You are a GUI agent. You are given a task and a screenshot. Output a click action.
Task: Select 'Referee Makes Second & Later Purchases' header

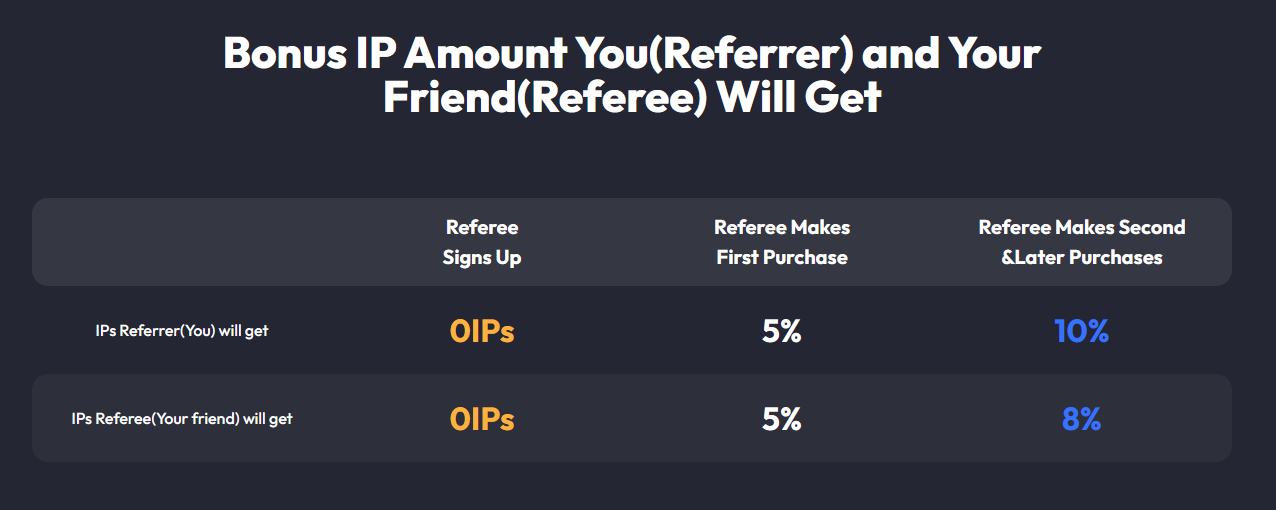[1082, 242]
